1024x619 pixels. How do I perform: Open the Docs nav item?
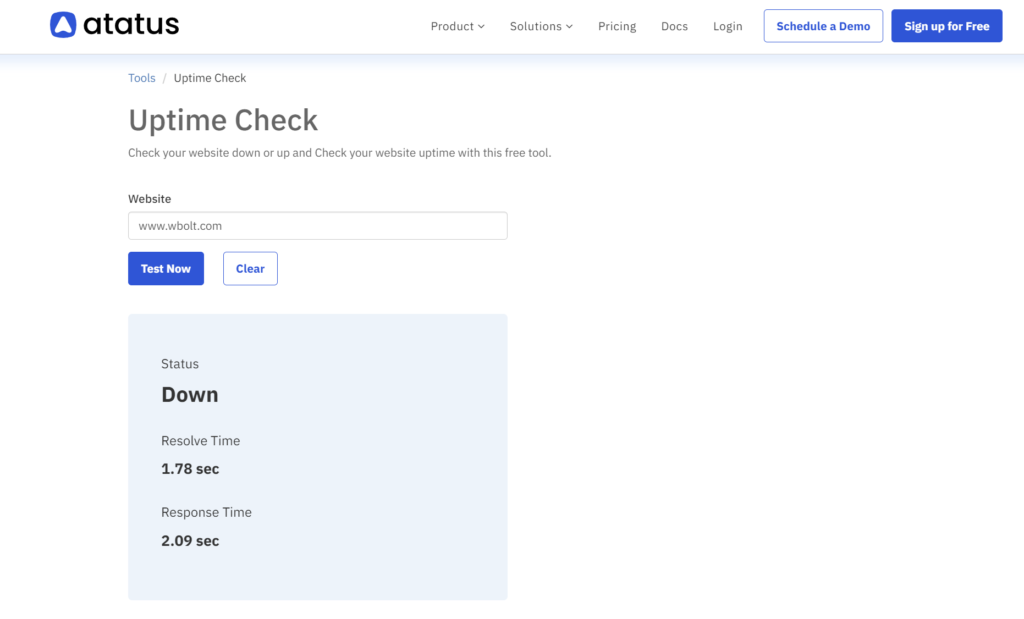pyautogui.click(x=674, y=26)
